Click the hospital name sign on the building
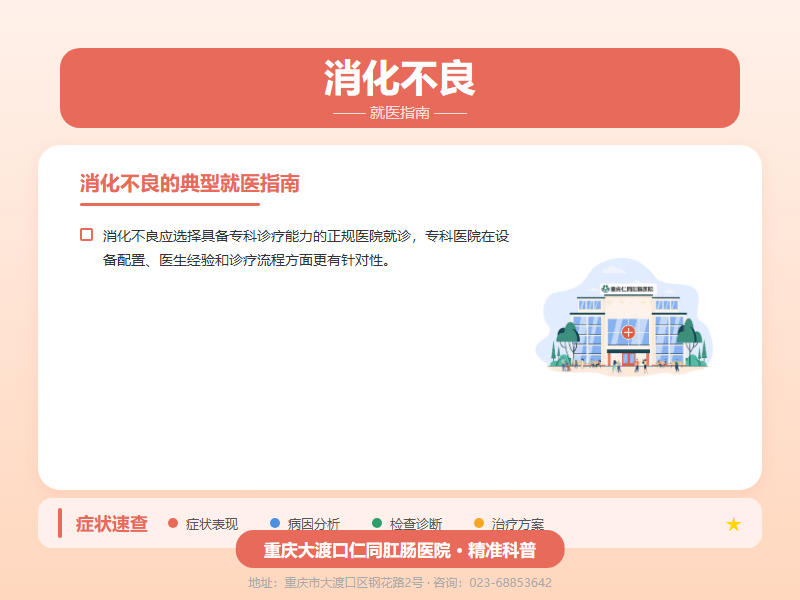Viewport: 800px width, 600px height. tap(628, 289)
